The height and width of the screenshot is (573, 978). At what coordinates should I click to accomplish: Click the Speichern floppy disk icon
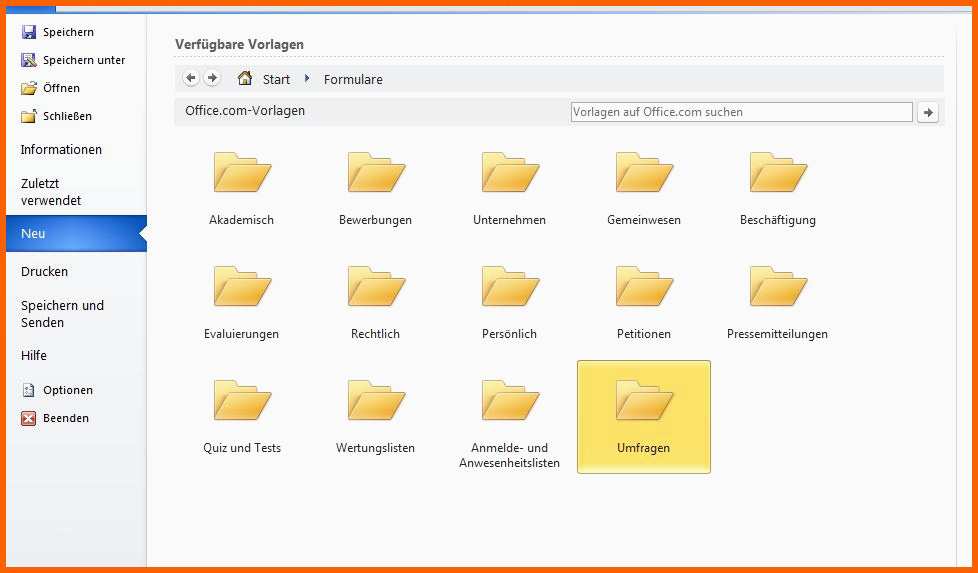click(29, 32)
